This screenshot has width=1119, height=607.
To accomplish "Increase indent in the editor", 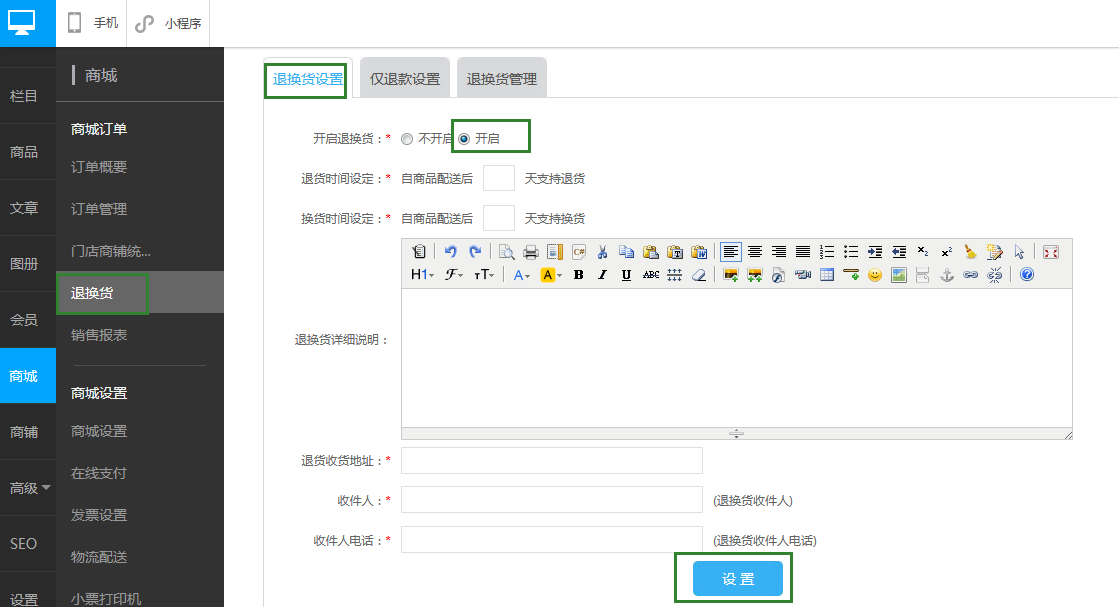I will [875, 252].
